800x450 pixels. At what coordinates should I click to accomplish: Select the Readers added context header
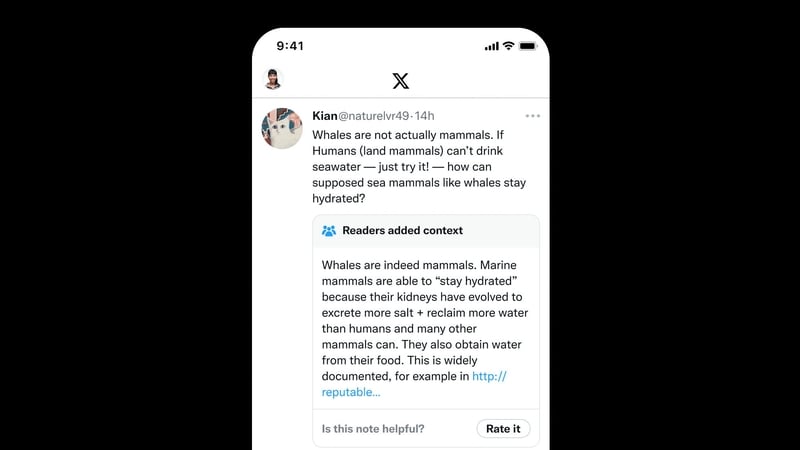[x=426, y=231]
